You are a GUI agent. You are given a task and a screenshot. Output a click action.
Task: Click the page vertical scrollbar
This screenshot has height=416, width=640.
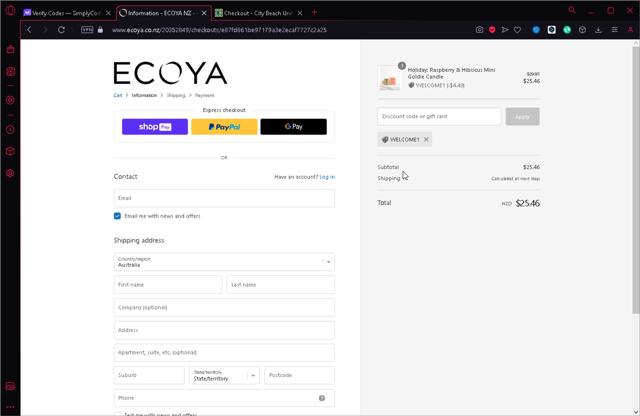click(x=636, y=180)
